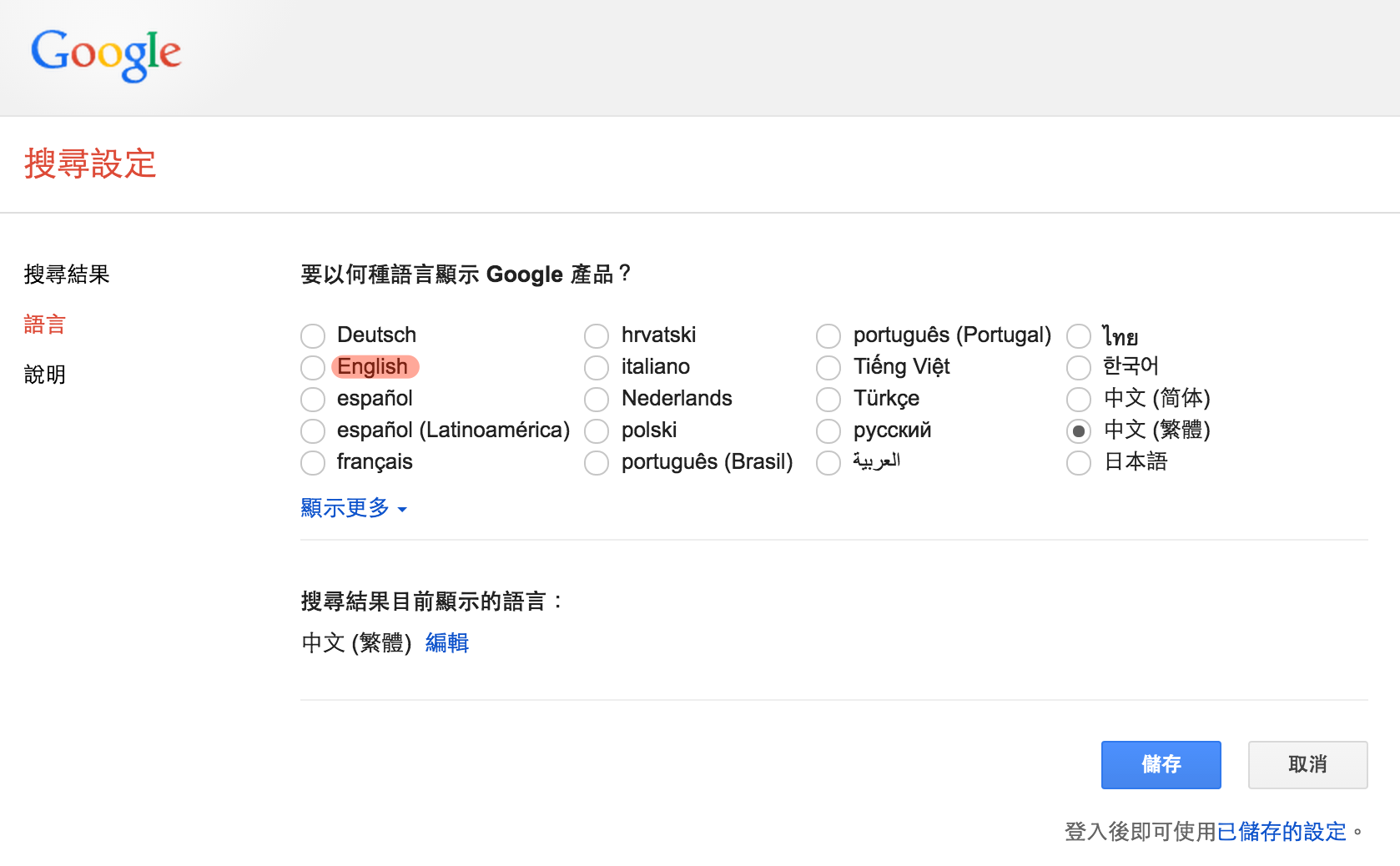Choose the español radio button
1400x866 pixels.
pos(313,400)
